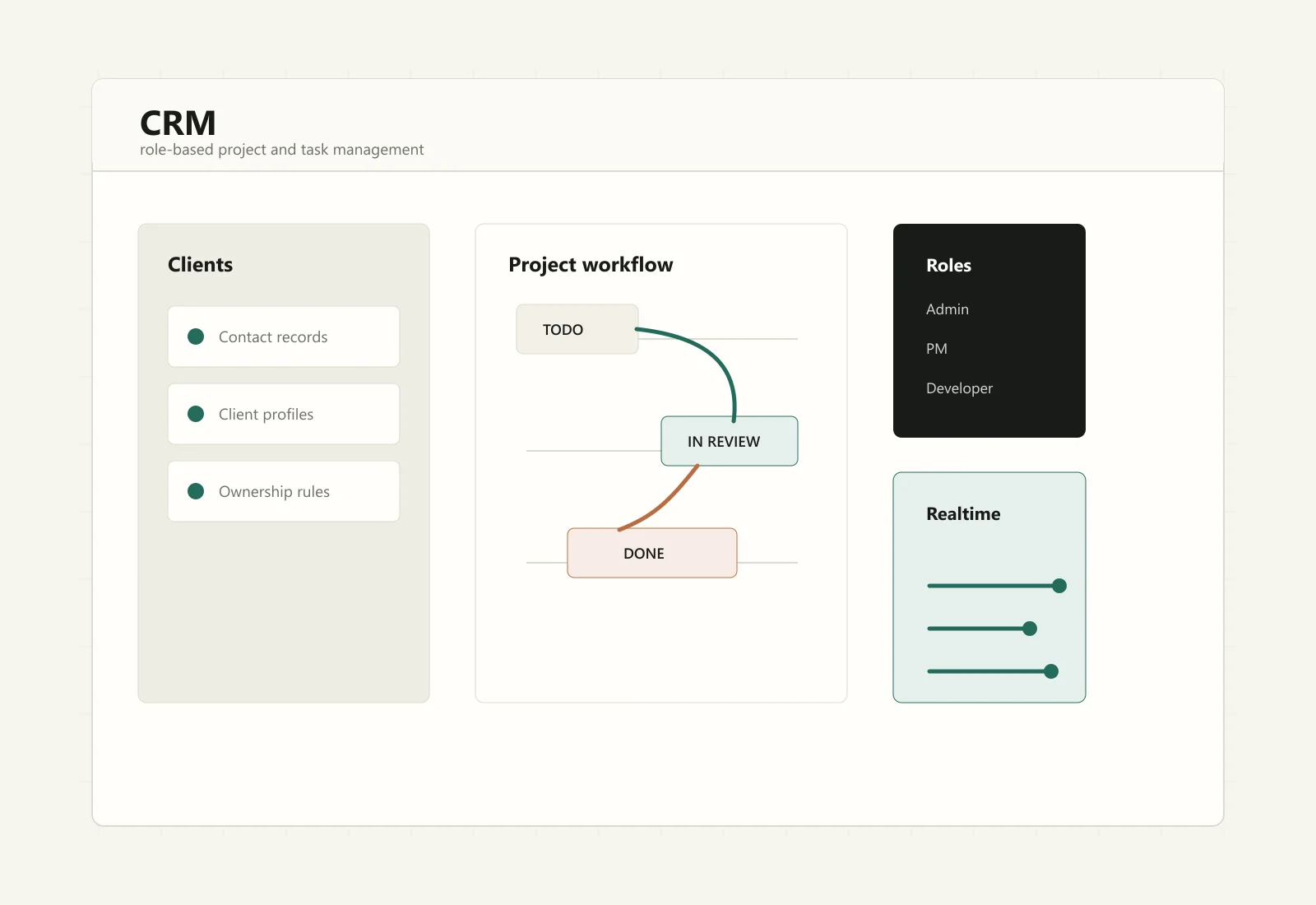Choose the PM role

pyautogui.click(x=937, y=349)
